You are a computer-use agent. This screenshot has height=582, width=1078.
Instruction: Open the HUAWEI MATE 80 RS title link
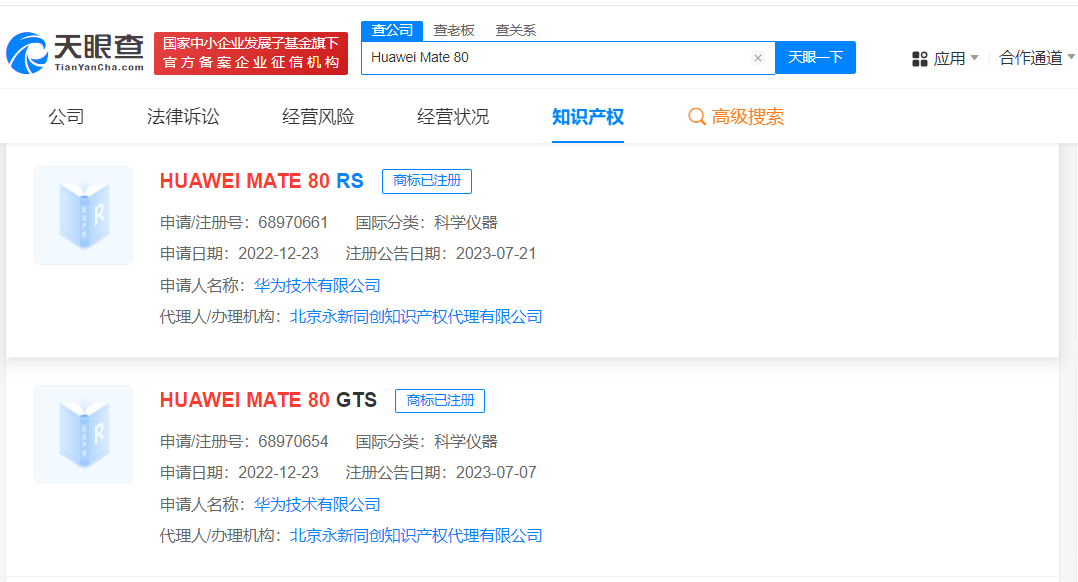point(261,181)
